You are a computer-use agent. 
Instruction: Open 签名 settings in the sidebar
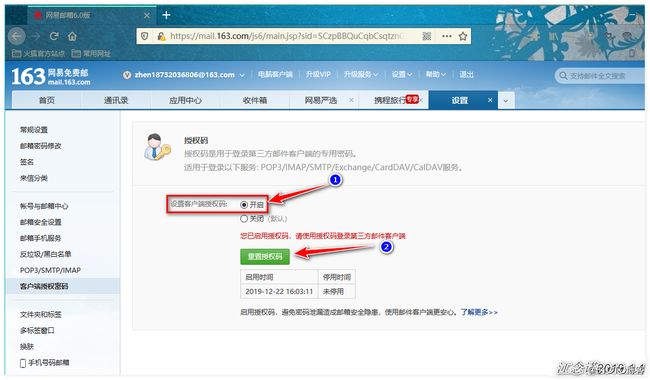click(27, 162)
